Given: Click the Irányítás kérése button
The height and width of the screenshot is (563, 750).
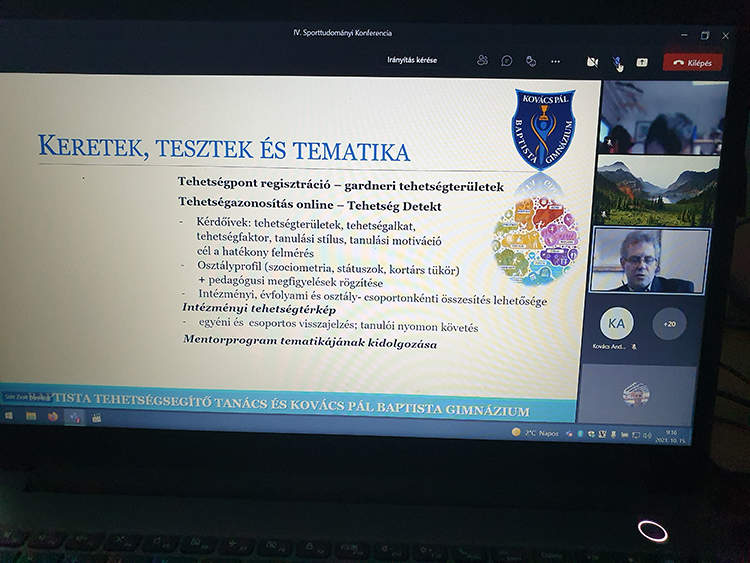Looking at the screenshot, I should (412, 60).
